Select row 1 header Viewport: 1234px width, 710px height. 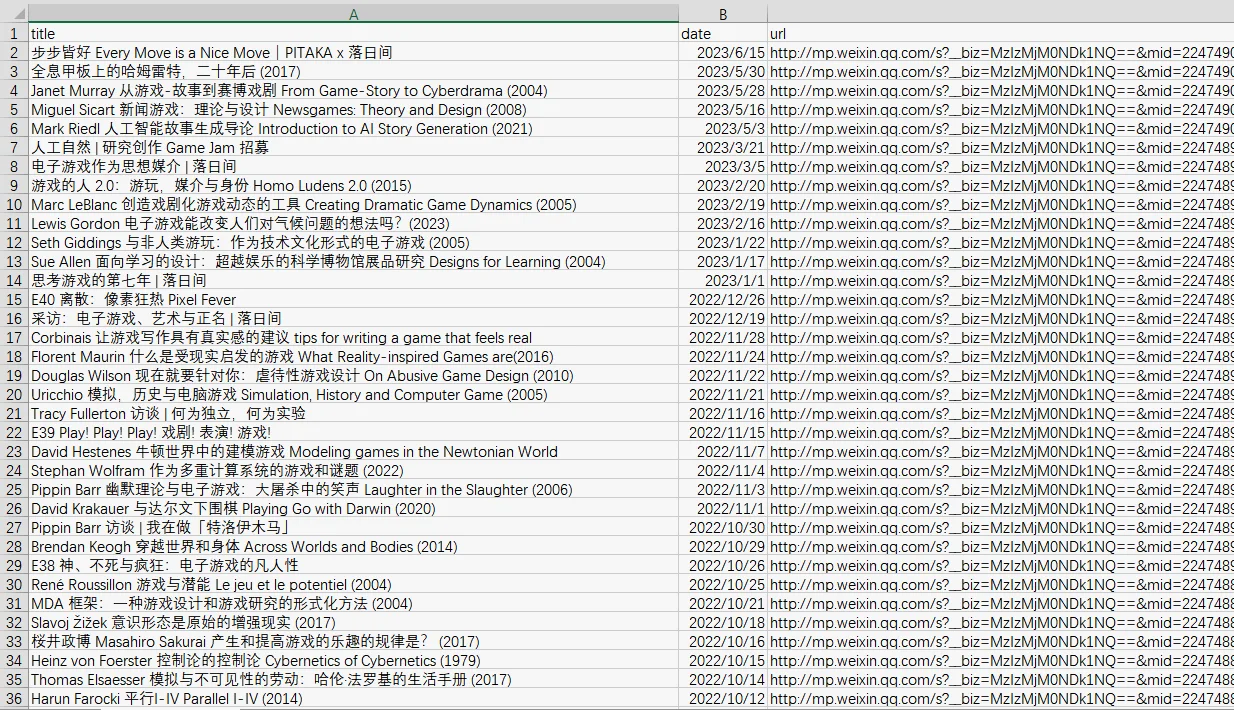coord(14,33)
